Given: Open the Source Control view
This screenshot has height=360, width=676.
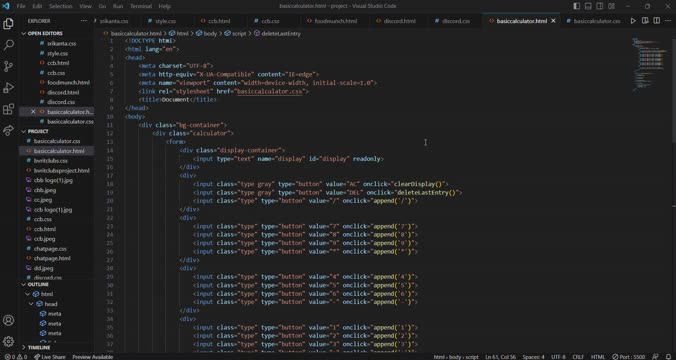Looking at the screenshot, I should (8, 66).
